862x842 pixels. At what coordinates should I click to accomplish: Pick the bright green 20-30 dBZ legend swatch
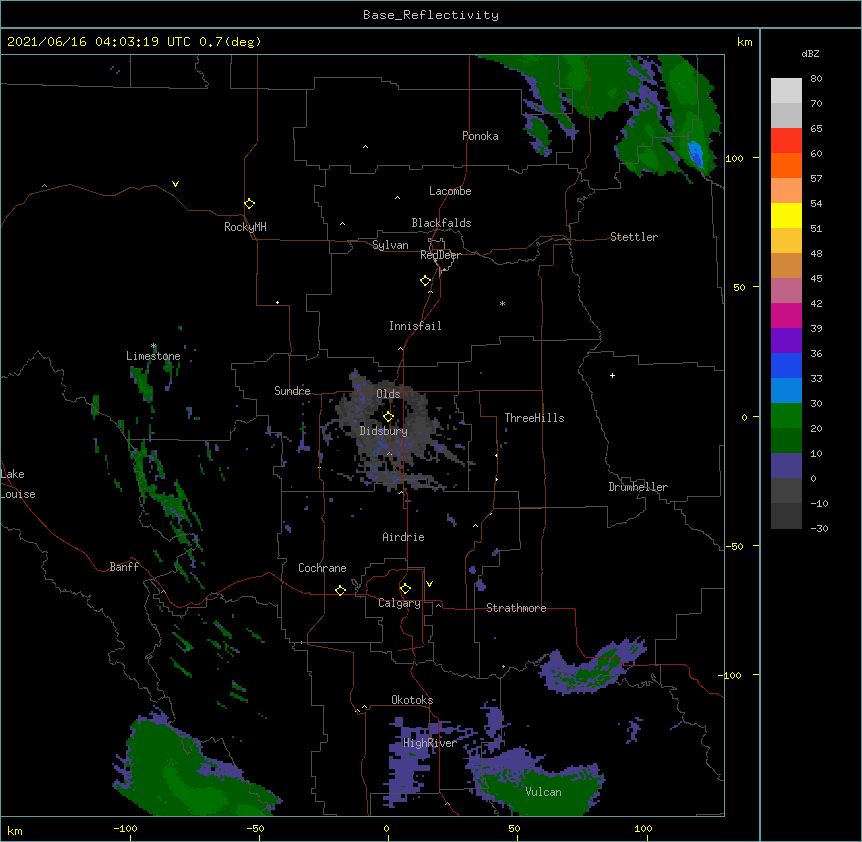click(786, 416)
